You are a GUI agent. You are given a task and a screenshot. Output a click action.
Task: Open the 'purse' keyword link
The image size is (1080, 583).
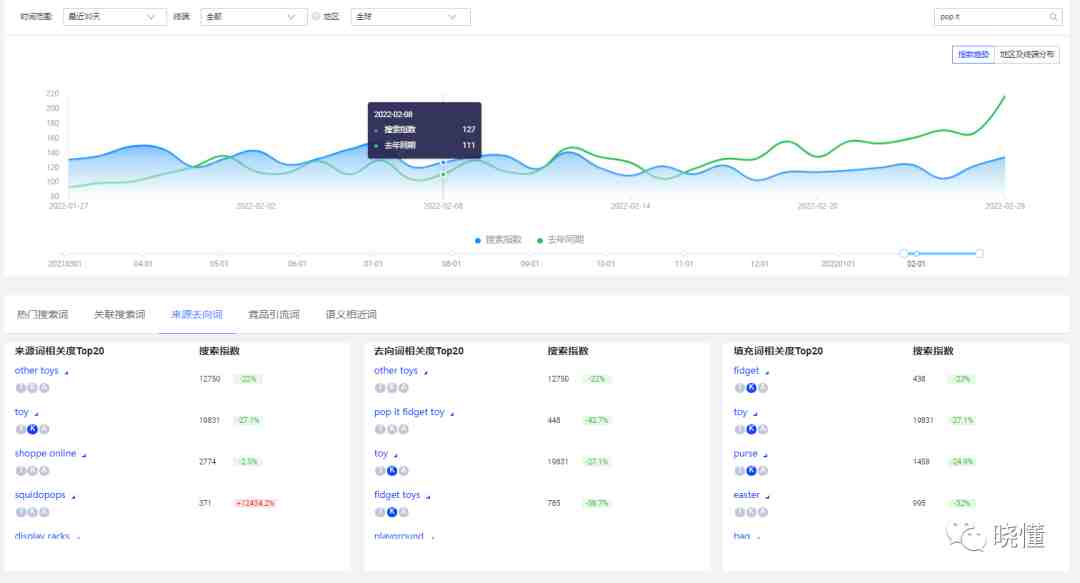tap(745, 453)
